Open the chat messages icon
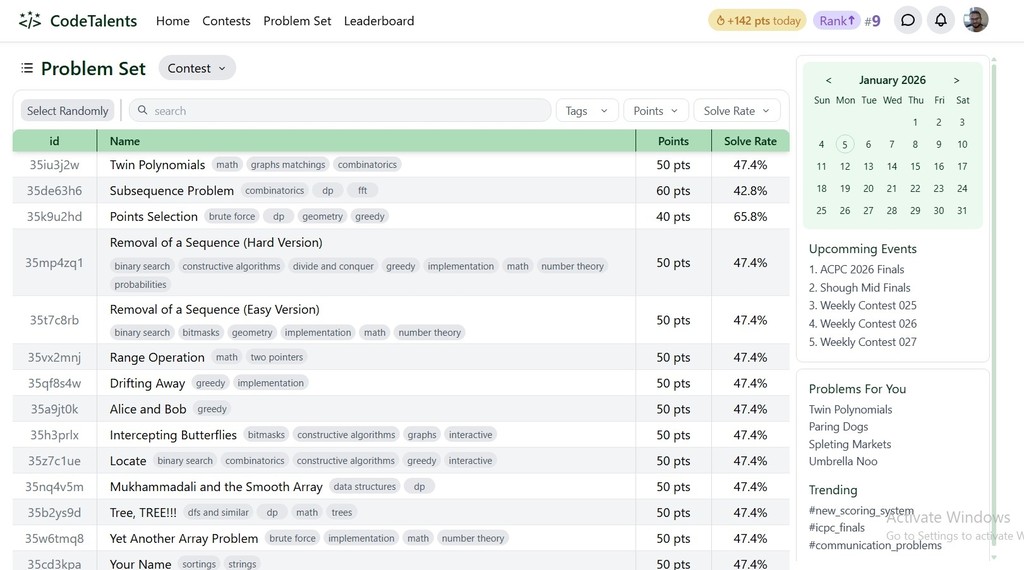 907,20
